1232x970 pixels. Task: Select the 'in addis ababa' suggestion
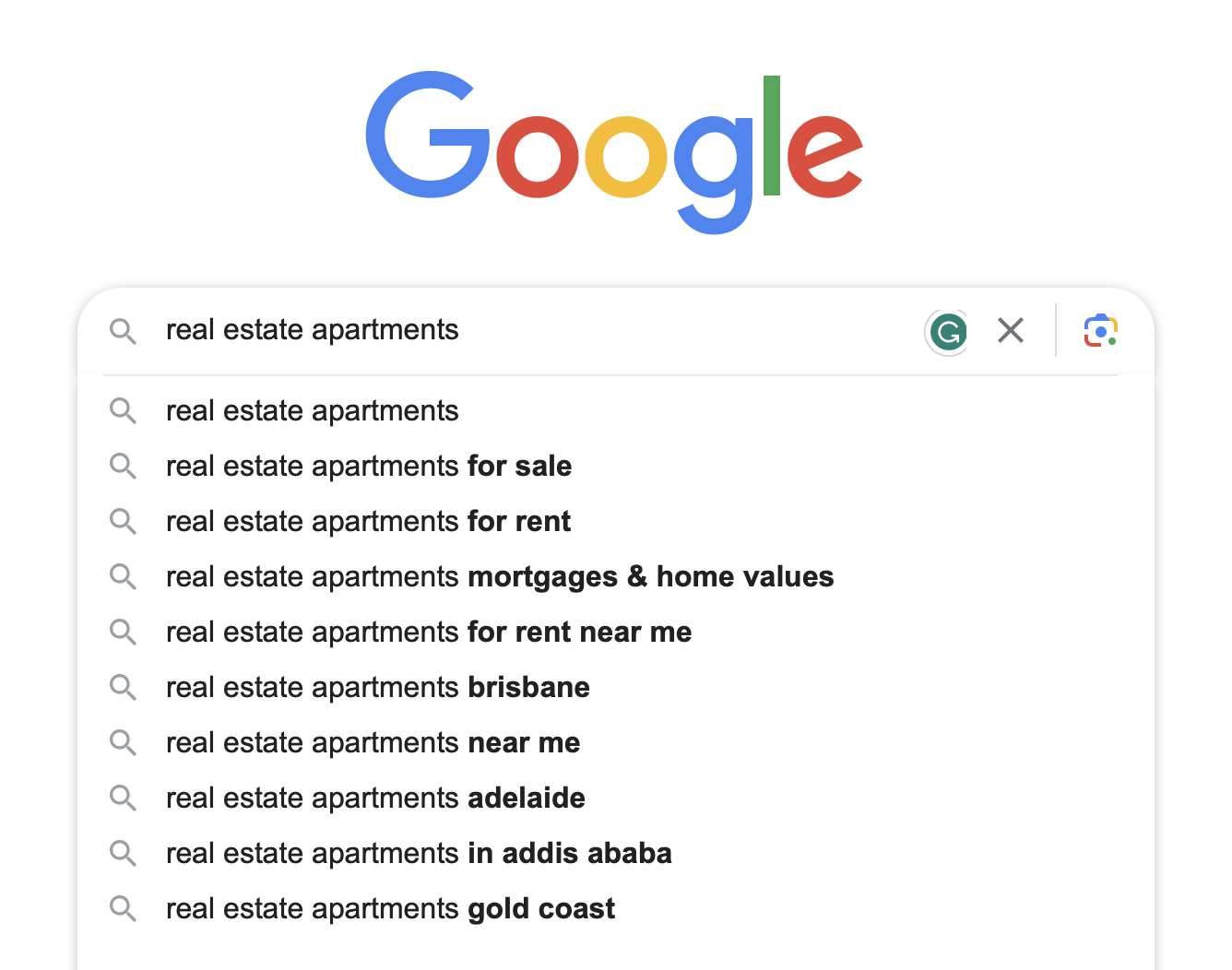[419, 854]
